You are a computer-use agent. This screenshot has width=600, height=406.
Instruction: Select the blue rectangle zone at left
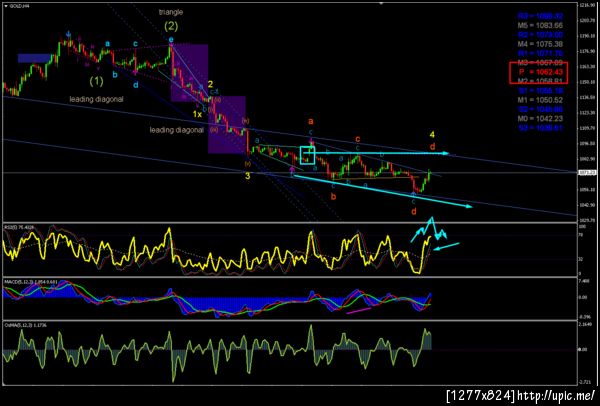pos(34,58)
